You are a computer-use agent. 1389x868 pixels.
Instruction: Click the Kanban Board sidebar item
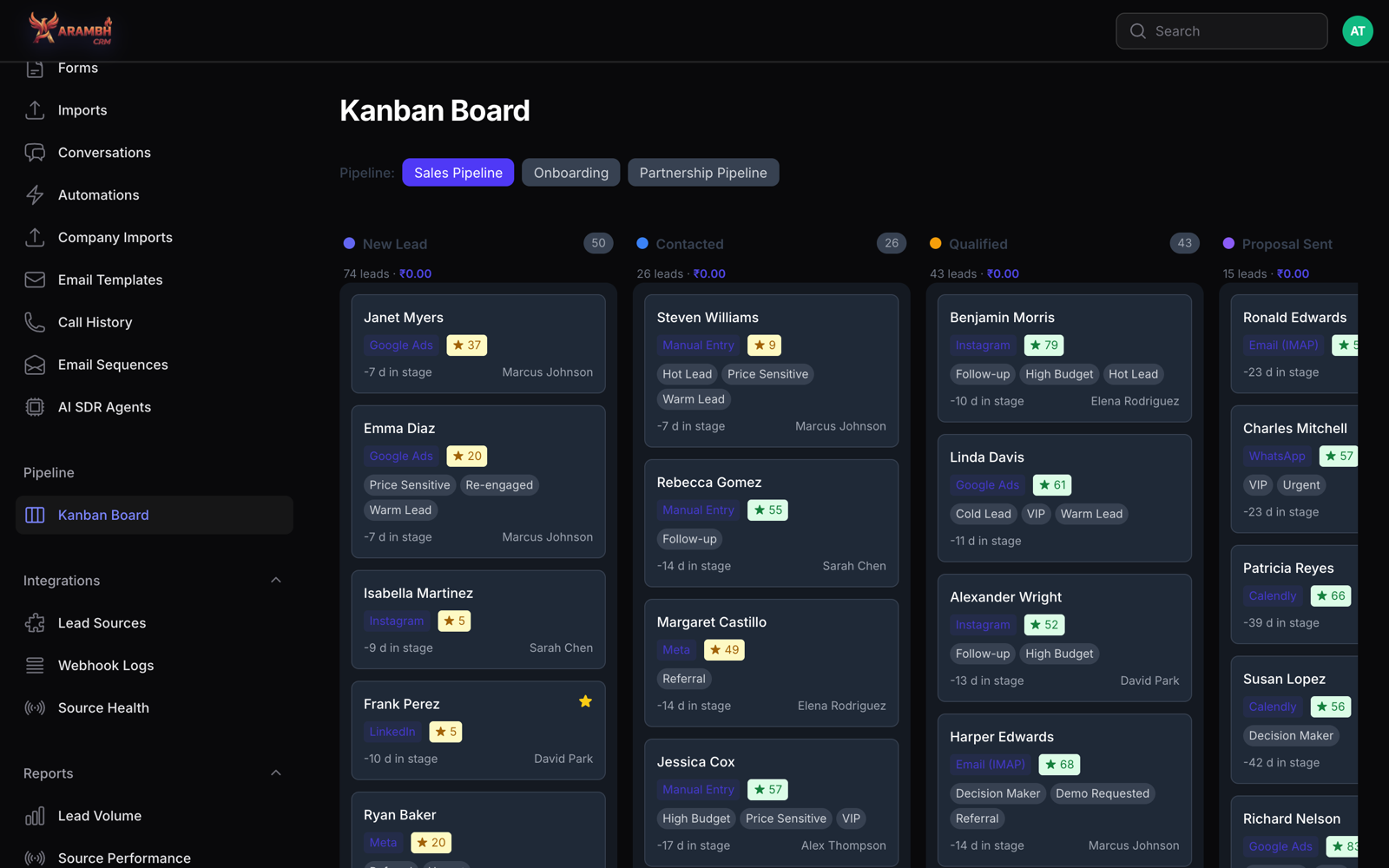coord(155,515)
